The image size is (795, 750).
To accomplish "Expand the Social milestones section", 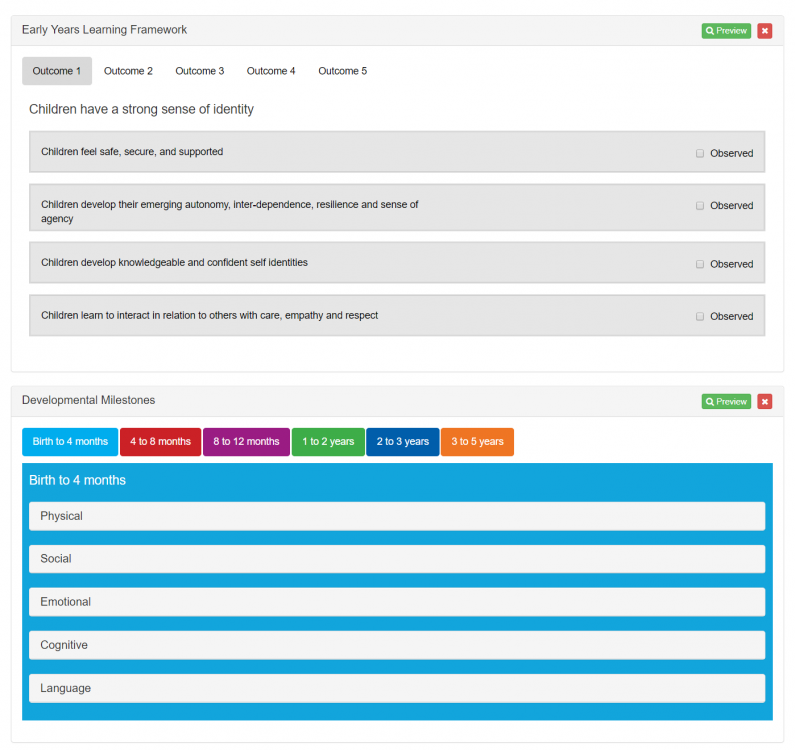I will pos(396,559).
